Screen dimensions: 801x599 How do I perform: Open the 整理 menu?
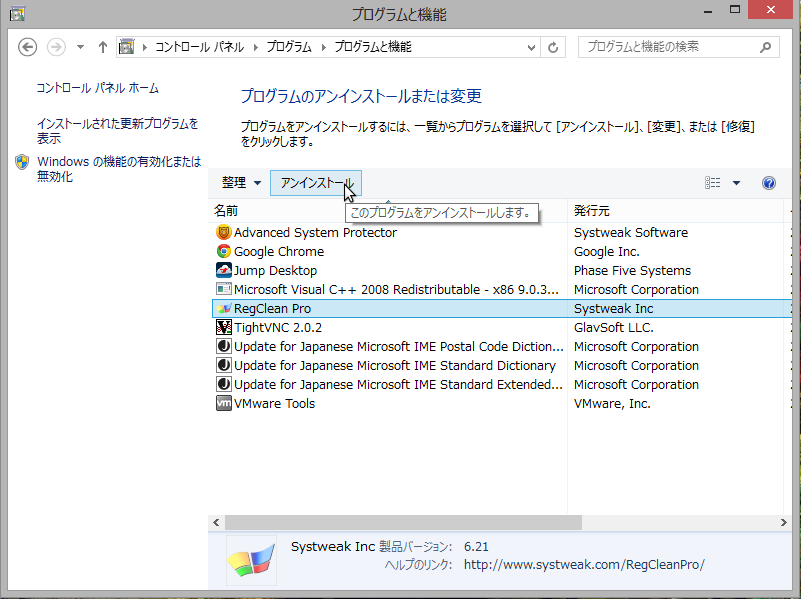click(241, 182)
